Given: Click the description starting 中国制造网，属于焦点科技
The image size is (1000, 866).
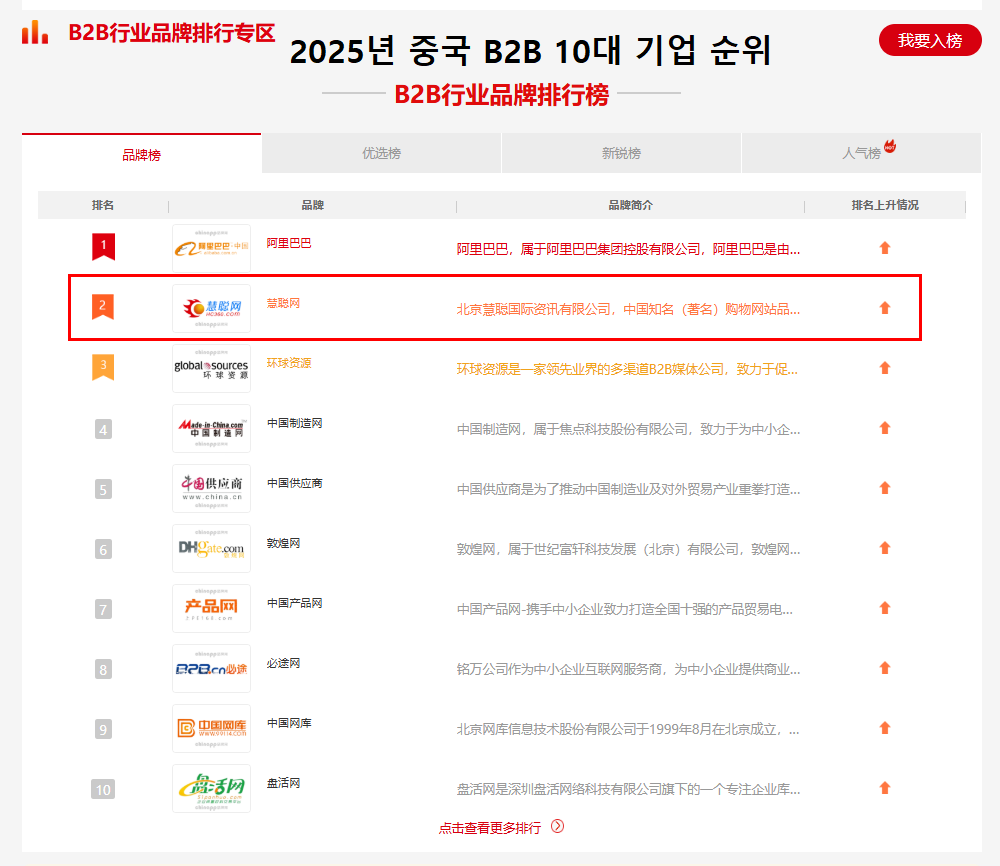Looking at the screenshot, I should pyautogui.click(x=628, y=429).
